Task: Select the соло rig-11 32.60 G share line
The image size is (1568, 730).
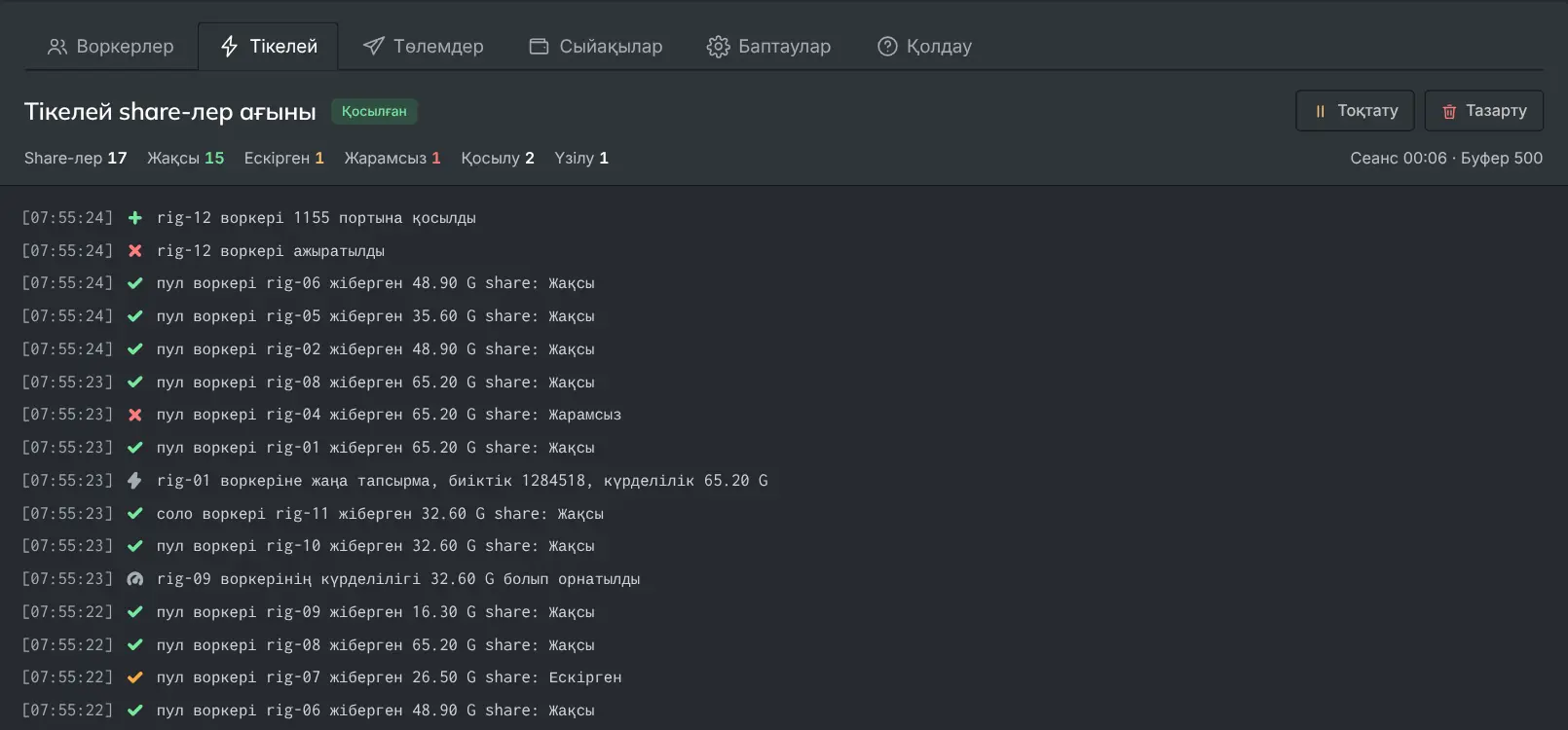Action: 380,514
